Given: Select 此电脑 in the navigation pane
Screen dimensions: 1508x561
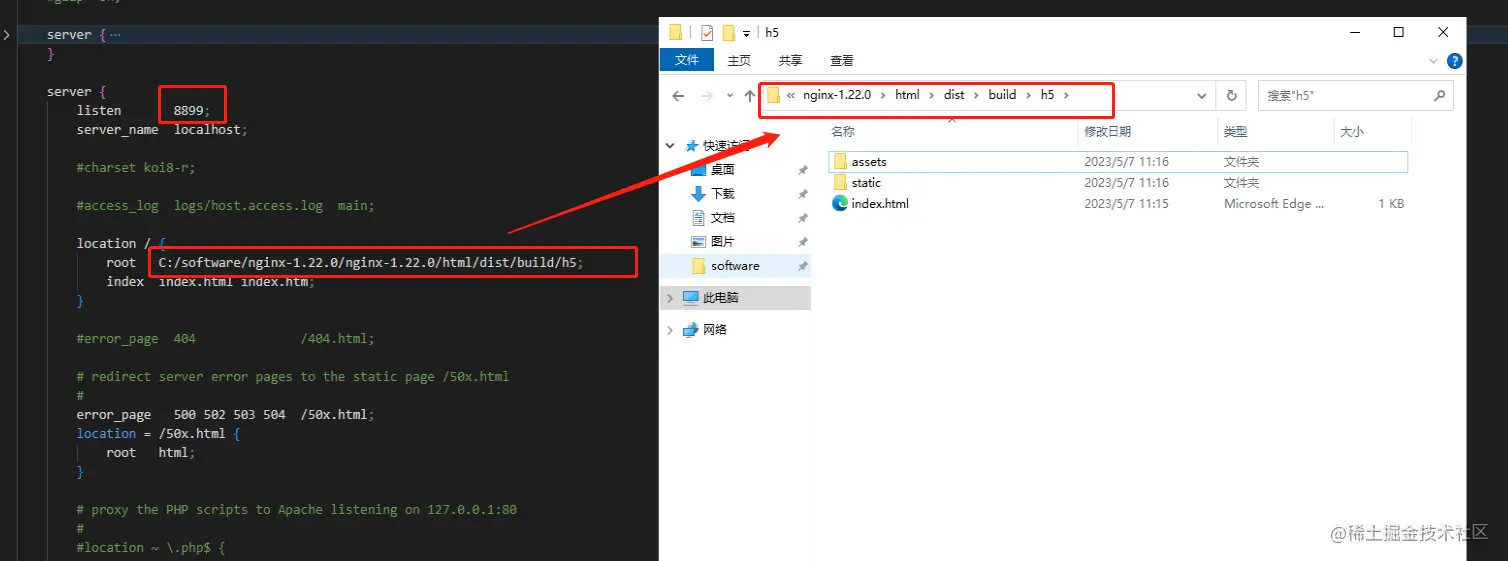Looking at the screenshot, I should coord(721,298).
